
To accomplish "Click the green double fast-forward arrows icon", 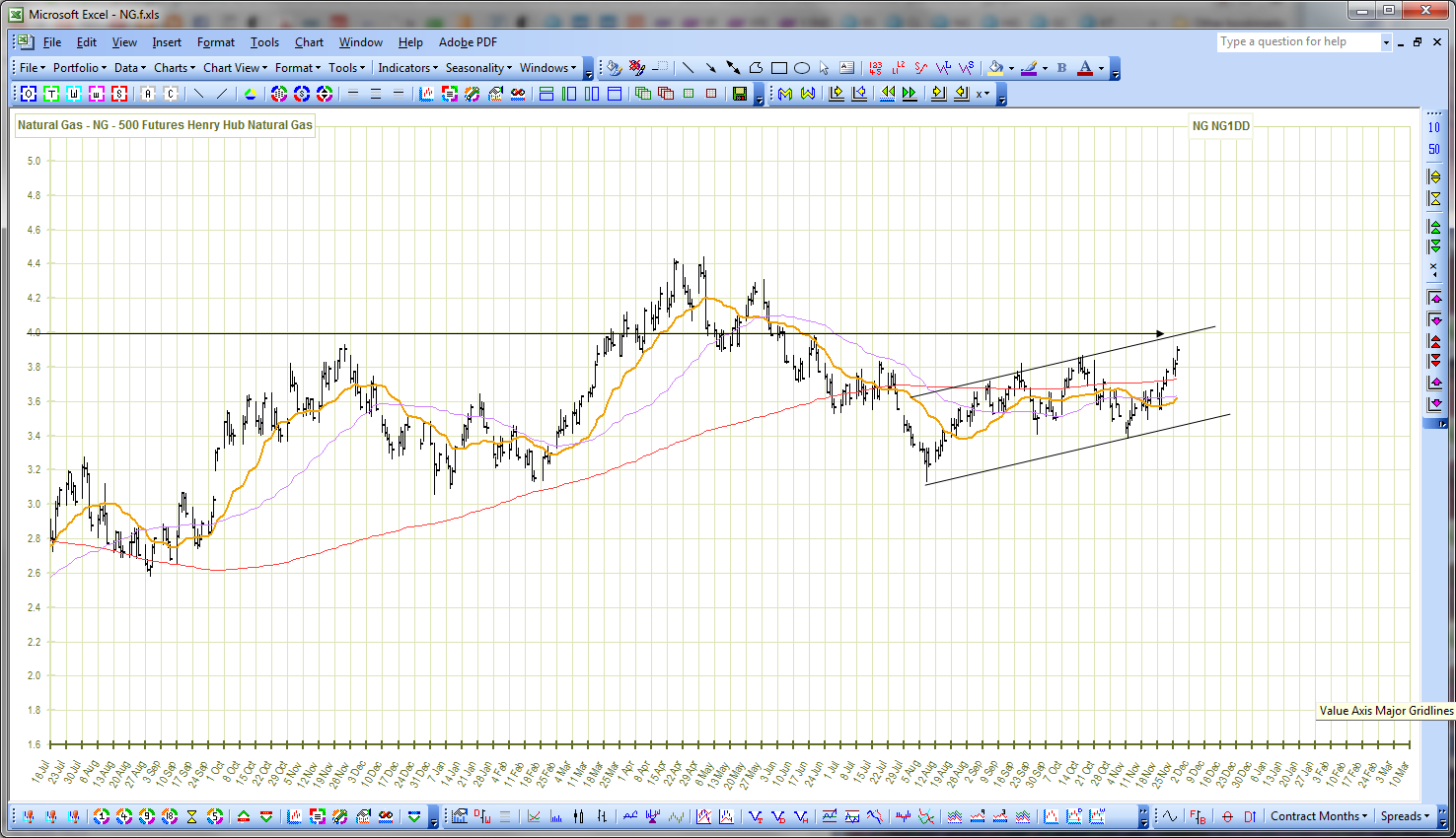I will pos(909,94).
